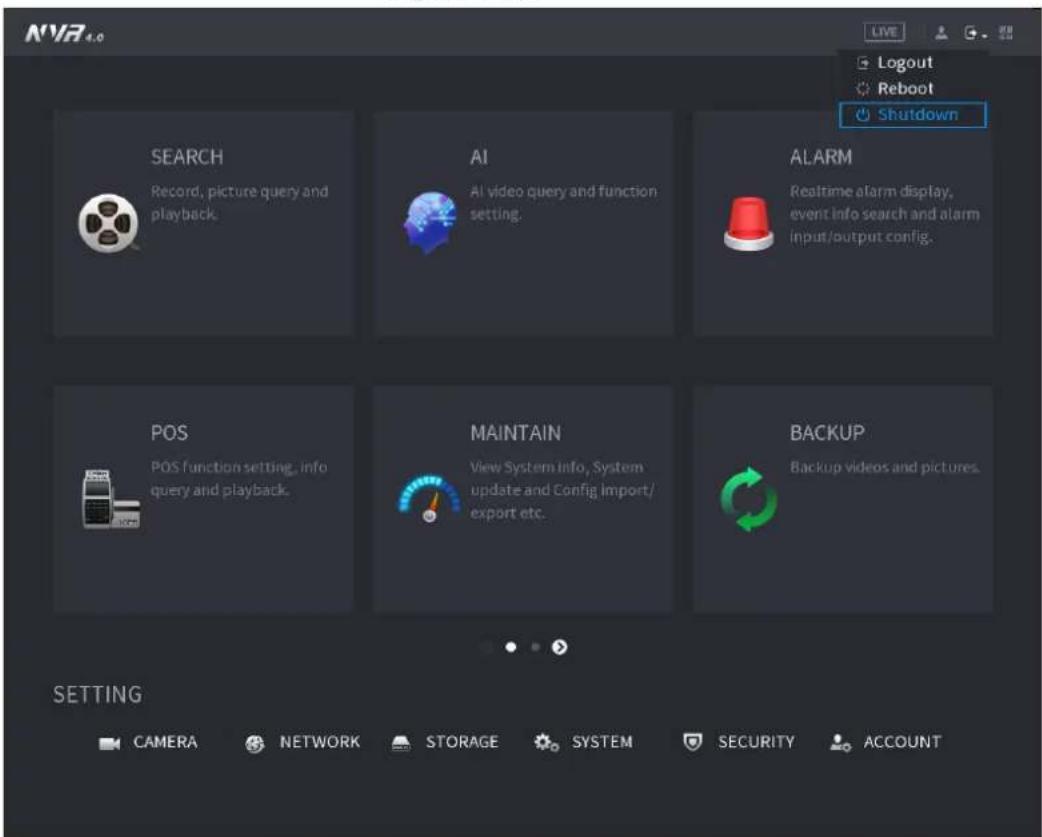Screen dimensions: 1042x837
Task: Click the POS tile title
Action: 169,433
